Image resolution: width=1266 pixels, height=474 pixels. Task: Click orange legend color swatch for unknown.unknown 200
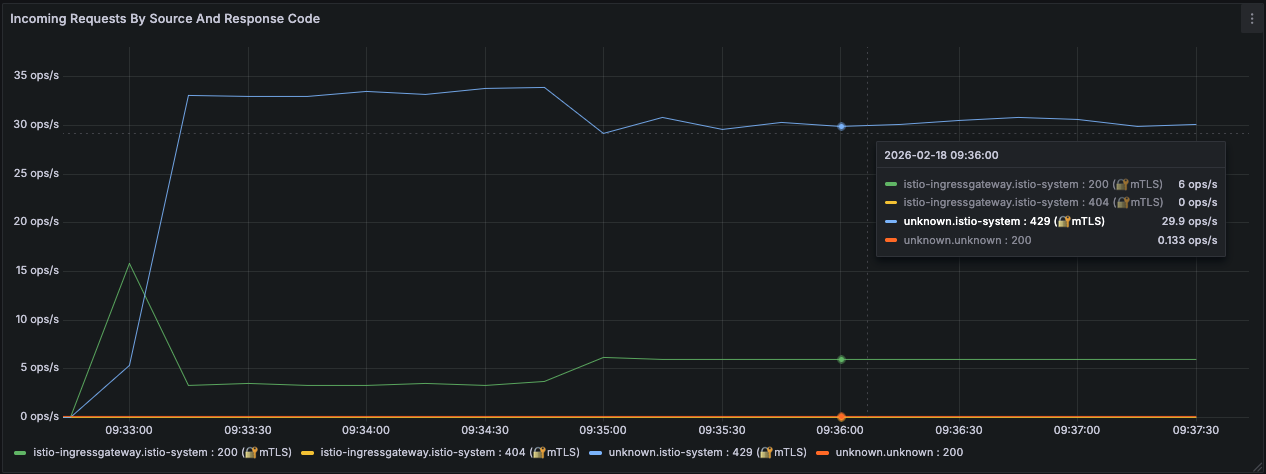coord(824,453)
